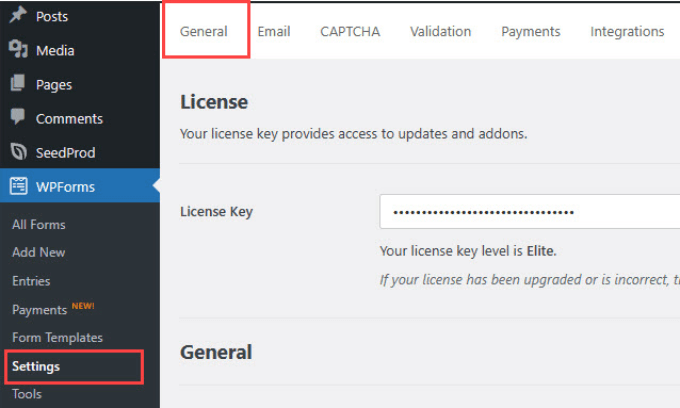This screenshot has width=680, height=408.
Task: Open Payments submenu item
Action: coord(40,310)
